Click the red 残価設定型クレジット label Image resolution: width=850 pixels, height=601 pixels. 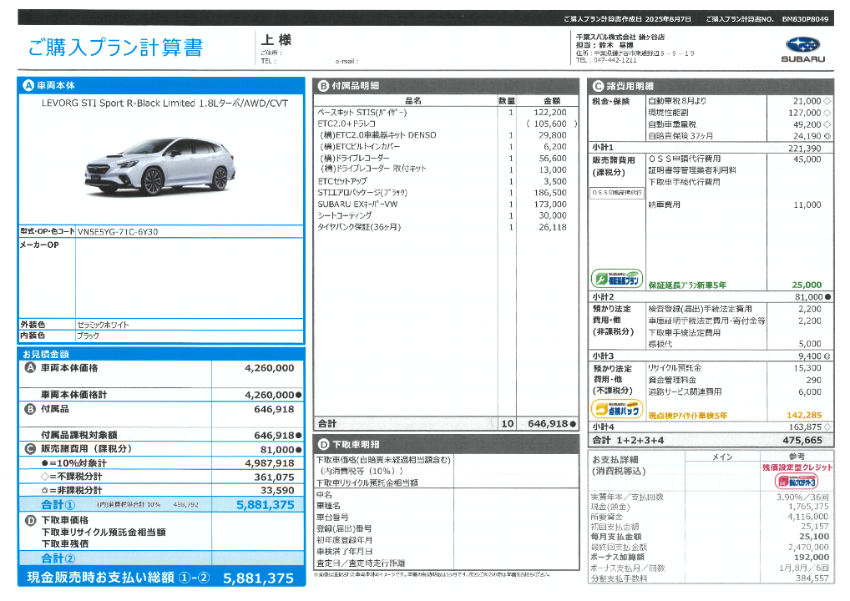pos(797,467)
